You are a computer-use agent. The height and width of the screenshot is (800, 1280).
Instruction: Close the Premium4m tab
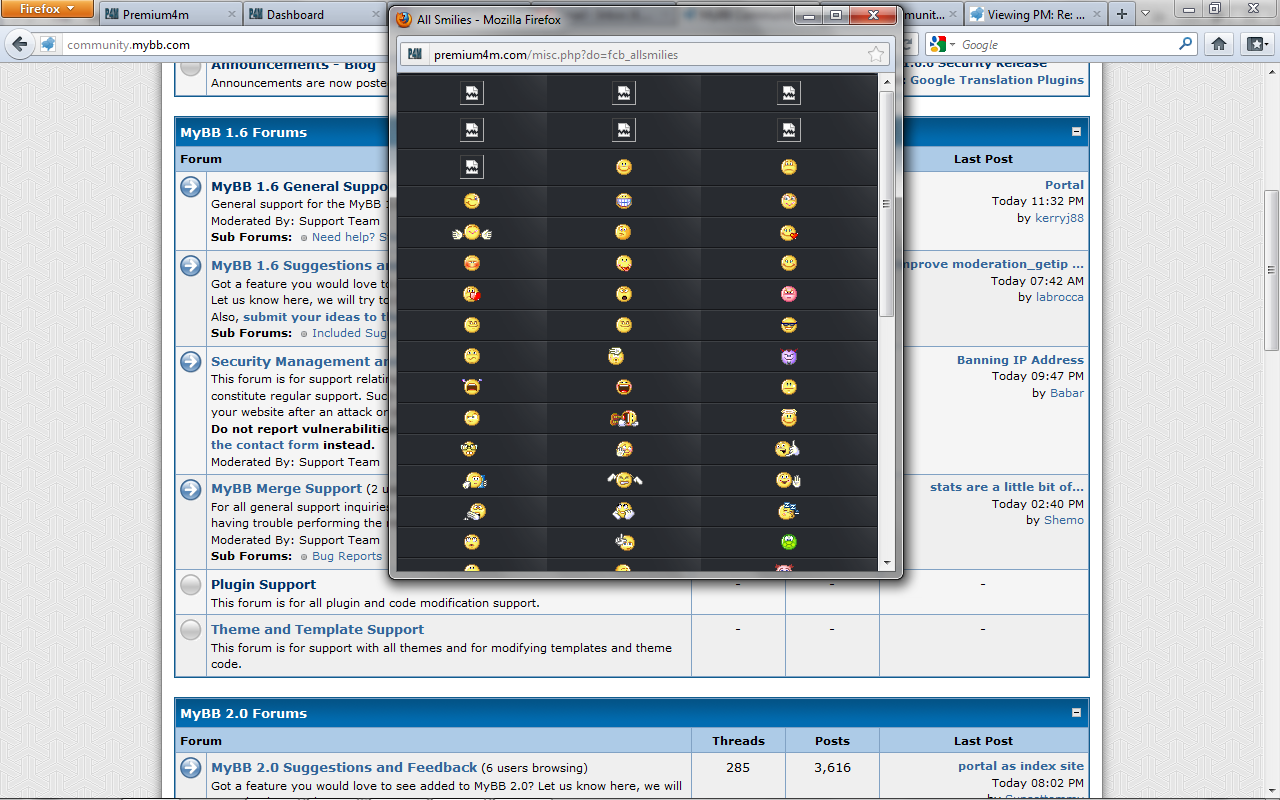(x=231, y=14)
